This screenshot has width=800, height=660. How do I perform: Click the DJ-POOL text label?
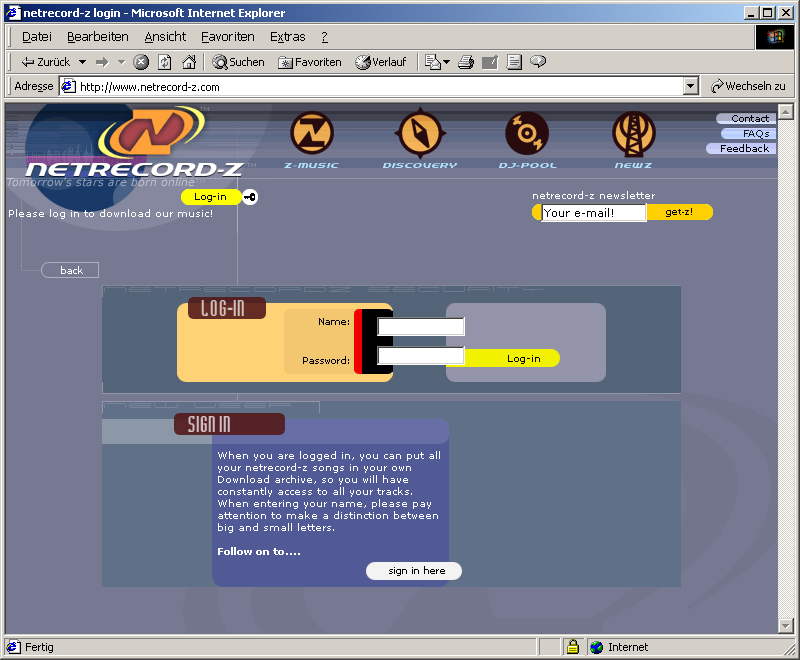(x=528, y=165)
